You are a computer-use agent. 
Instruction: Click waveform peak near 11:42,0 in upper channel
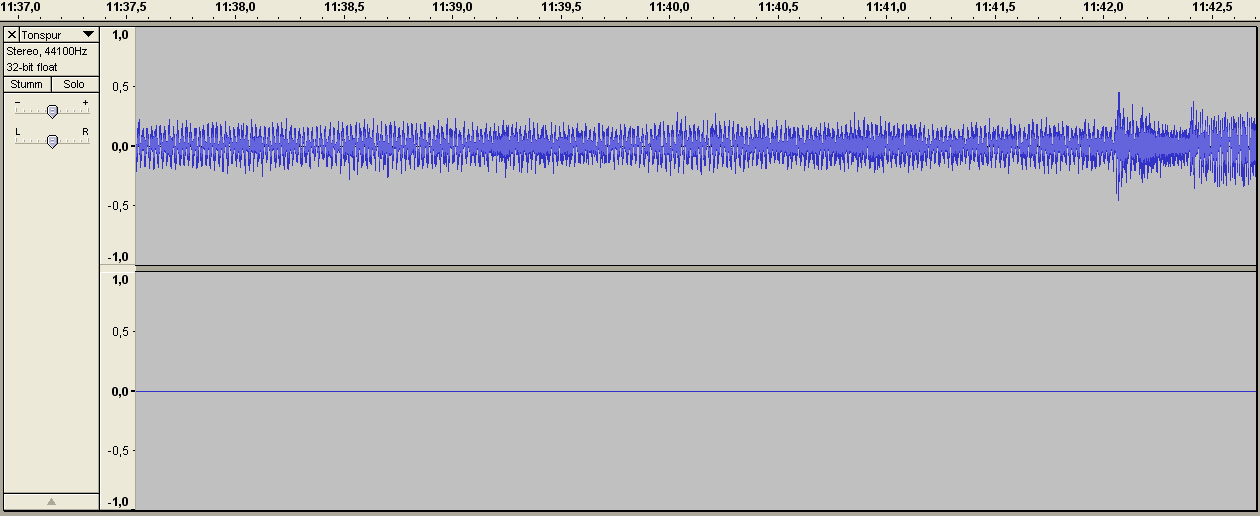click(1118, 146)
